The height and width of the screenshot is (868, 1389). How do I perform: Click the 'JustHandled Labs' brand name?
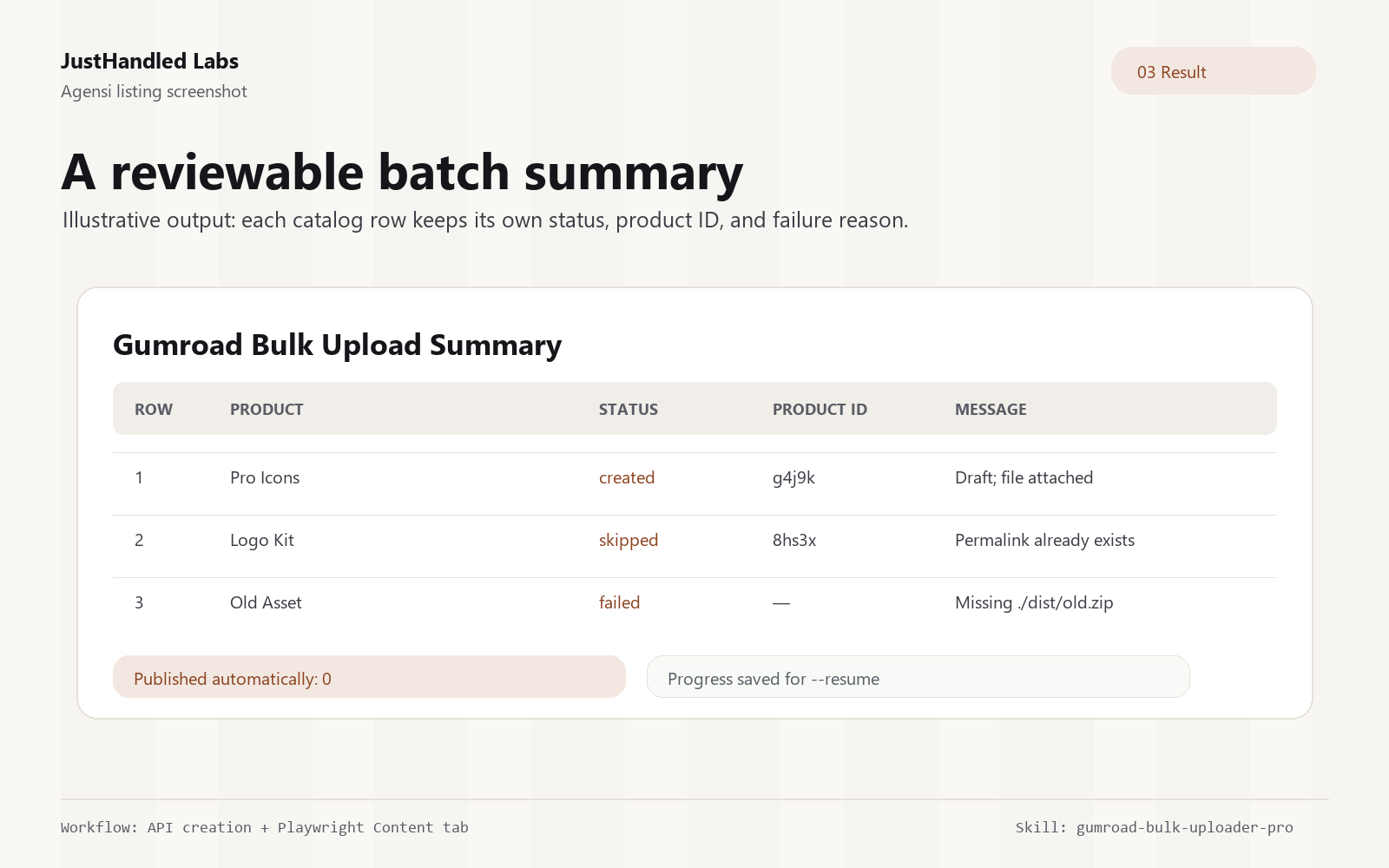click(149, 62)
